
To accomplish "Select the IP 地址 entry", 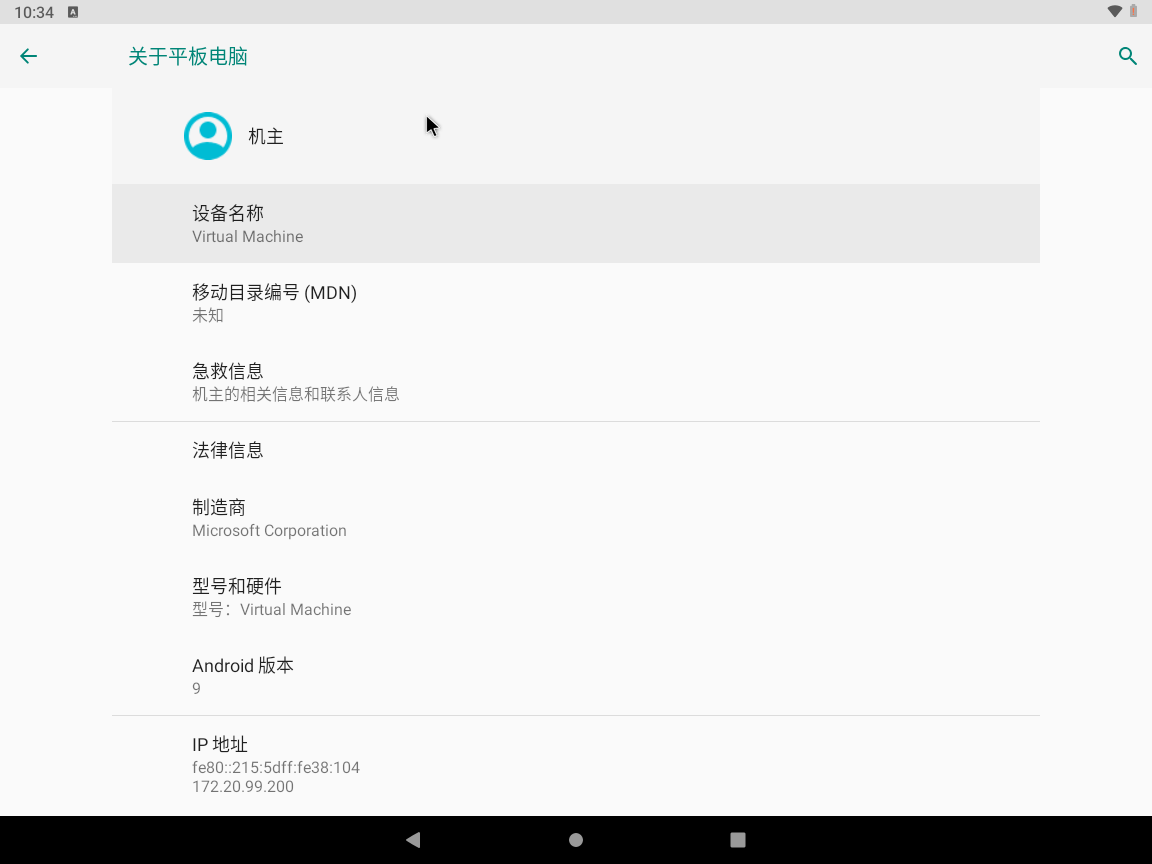I will point(576,765).
